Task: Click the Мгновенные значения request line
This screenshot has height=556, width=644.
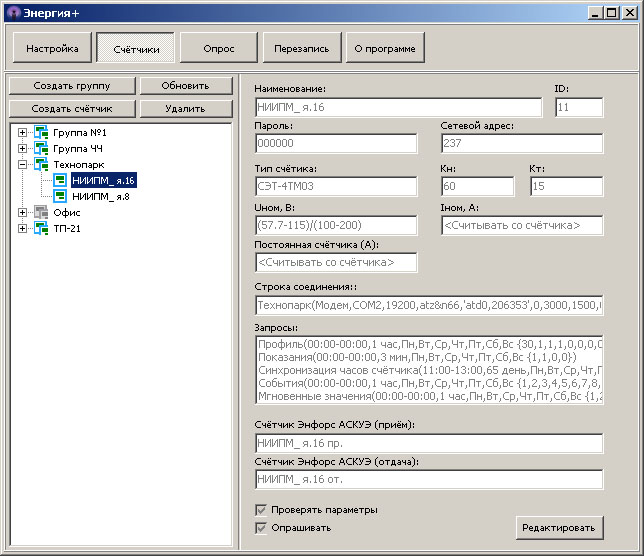Action: click(x=430, y=396)
